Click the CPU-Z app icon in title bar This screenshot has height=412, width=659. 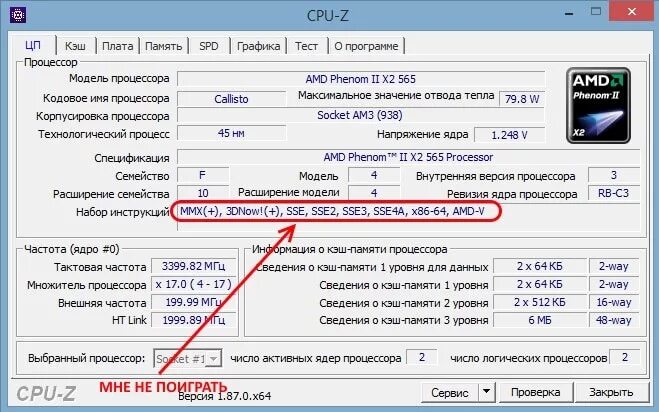point(18,16)
